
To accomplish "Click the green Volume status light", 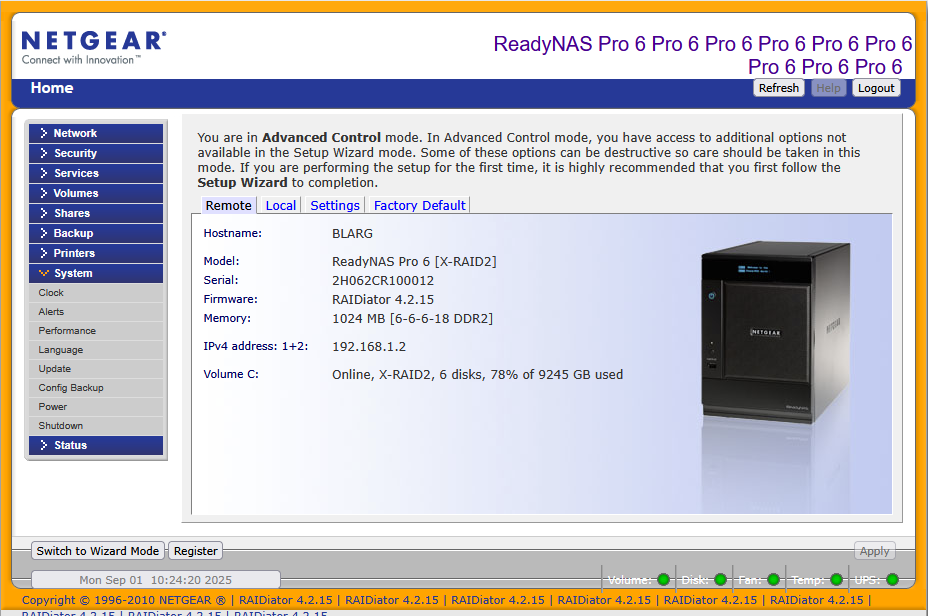I will point(663,579).
